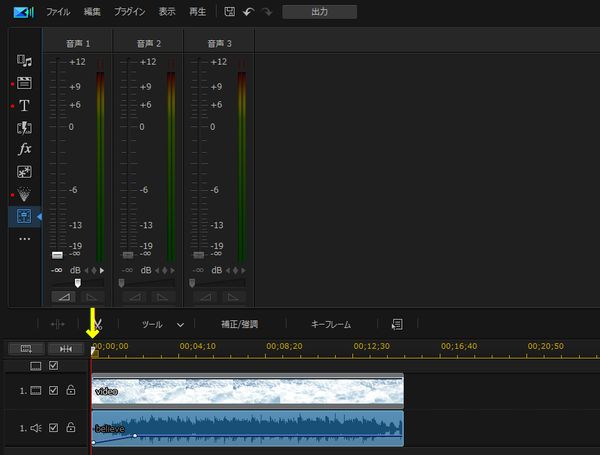The image size is (600, 455).
Task: Click the 出力 button
Action: (x=319, y=13)
